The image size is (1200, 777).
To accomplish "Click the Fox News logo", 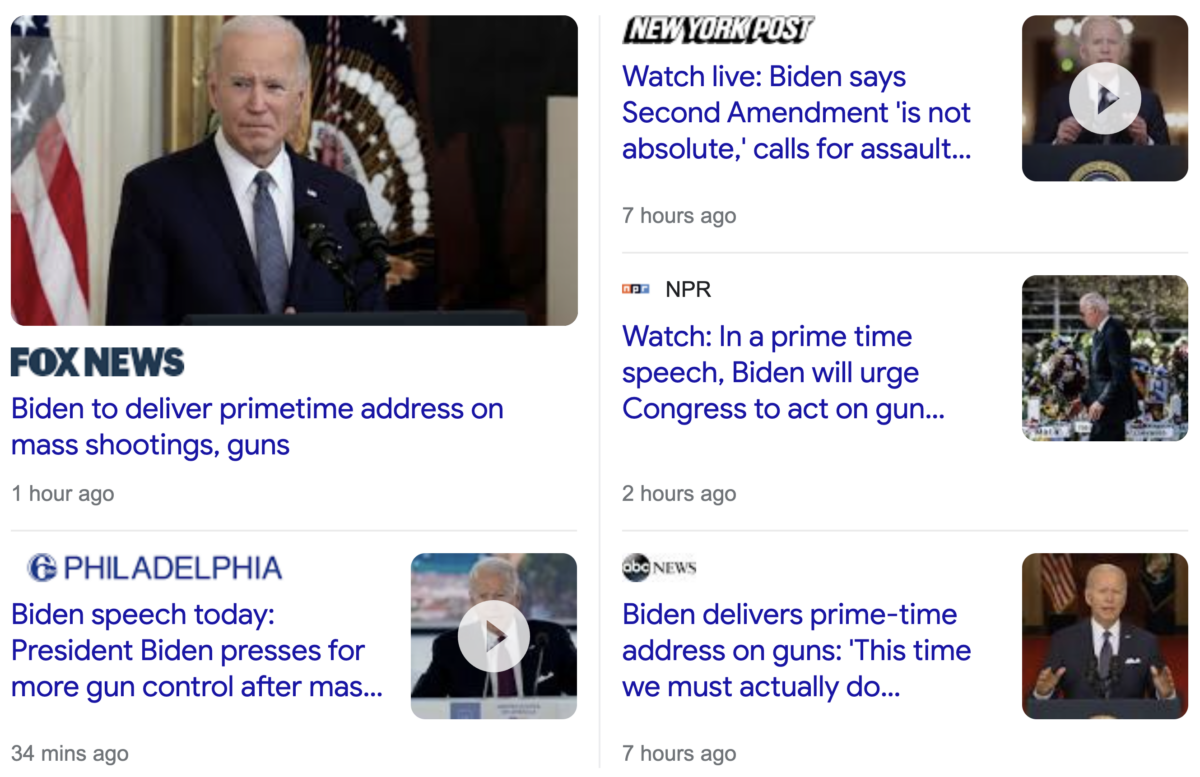I will click(x=97, y=361).
